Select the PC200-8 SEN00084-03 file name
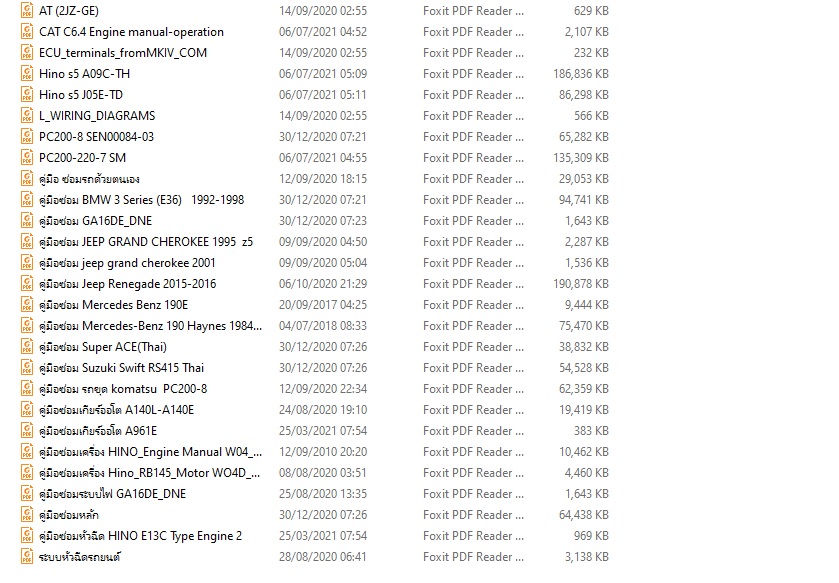Image resolution: width=839 pixels, height=583 pixels. (x=96, y=137)
